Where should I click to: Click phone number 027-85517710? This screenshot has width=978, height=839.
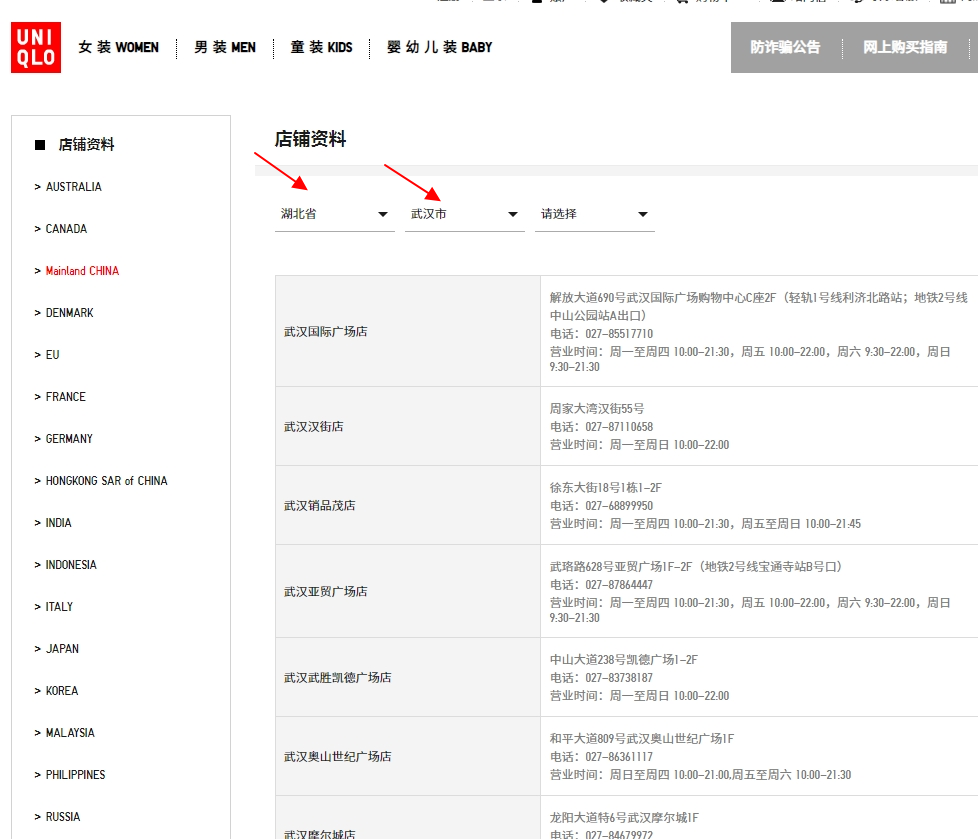pos(619,334)
